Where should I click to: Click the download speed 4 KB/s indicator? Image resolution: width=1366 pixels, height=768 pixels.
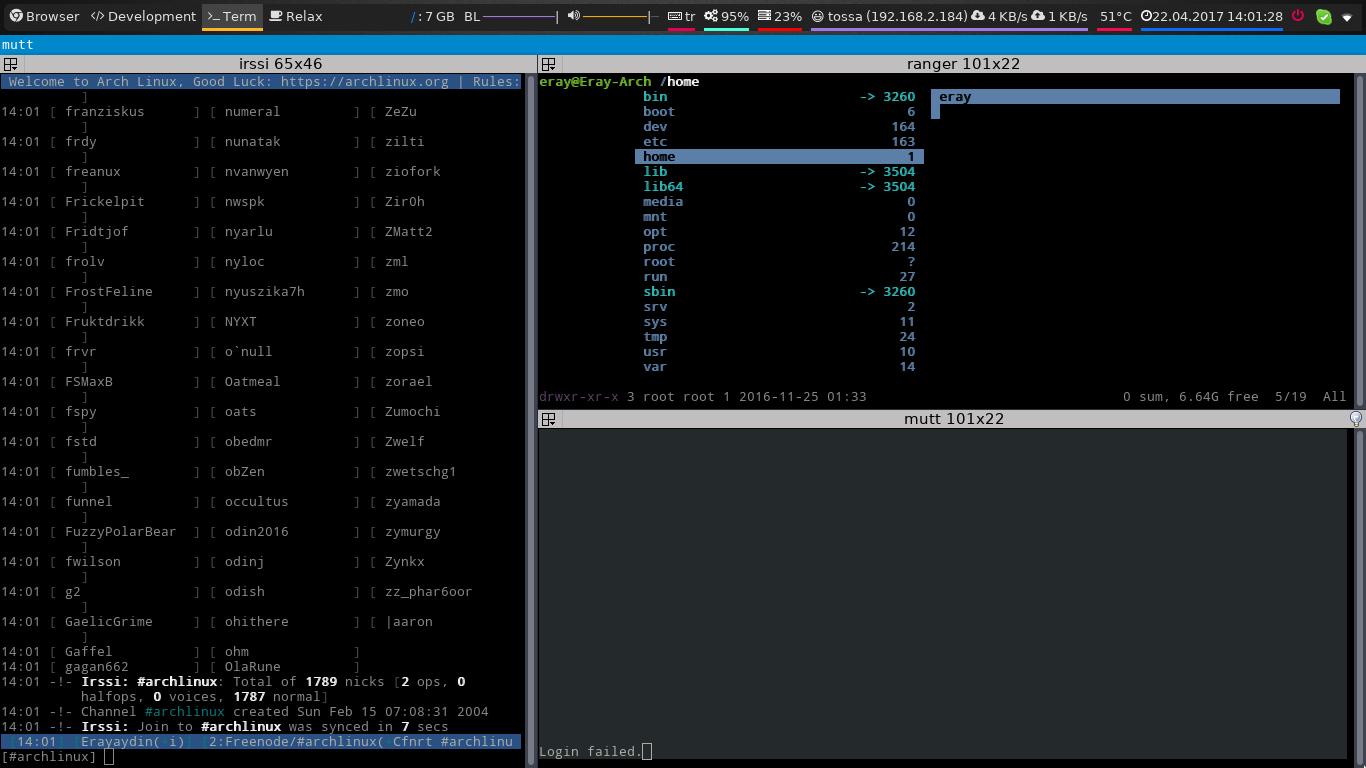point(998,16)
